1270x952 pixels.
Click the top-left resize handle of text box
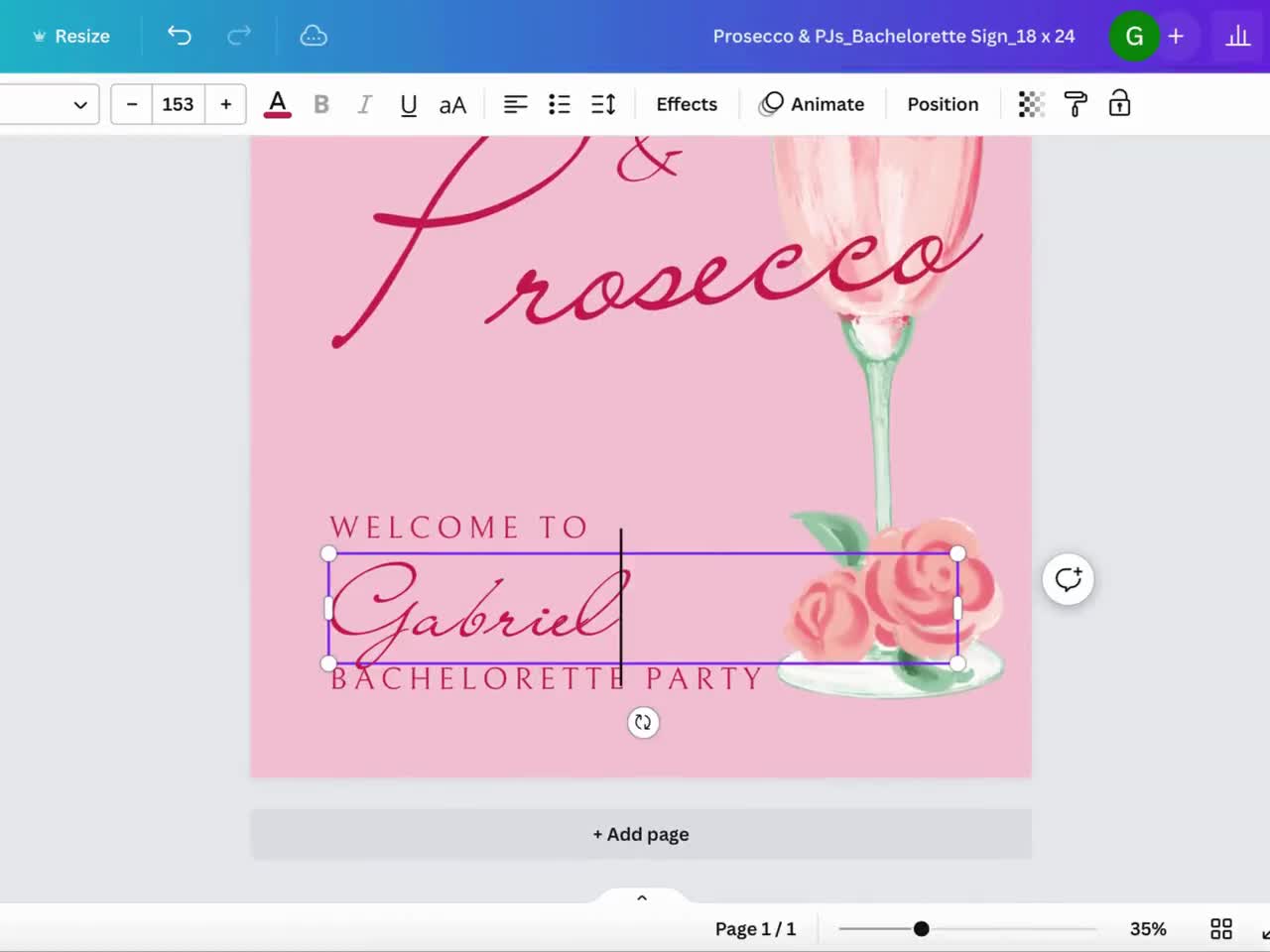(x=329, y=553)
